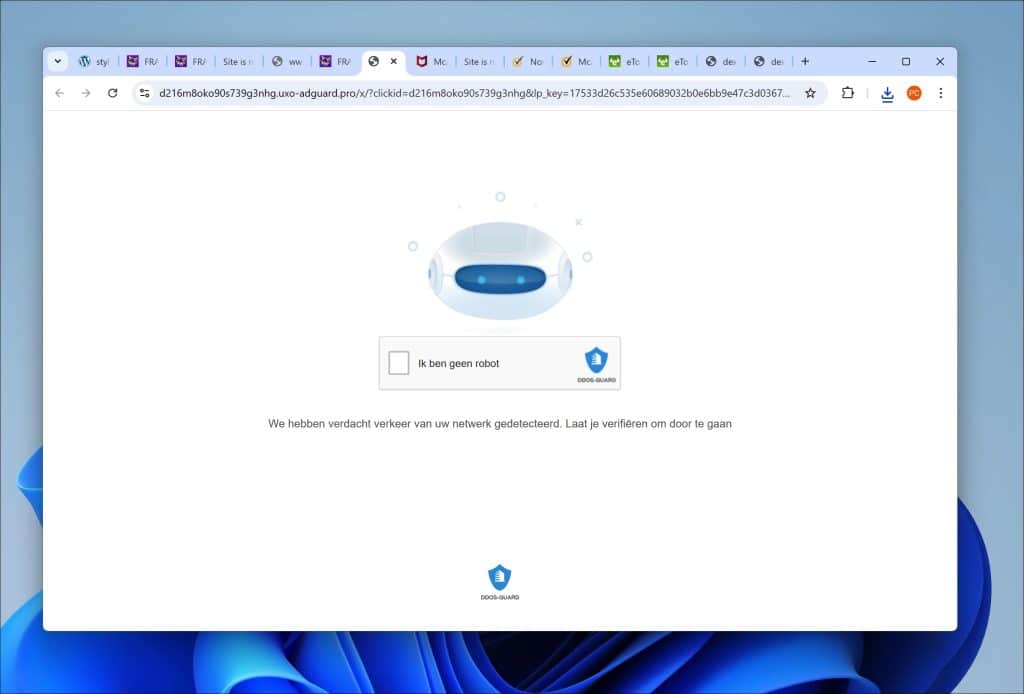
Task: Click the DDoS-Guard footer logo
Action: click(x=499, y=580)
